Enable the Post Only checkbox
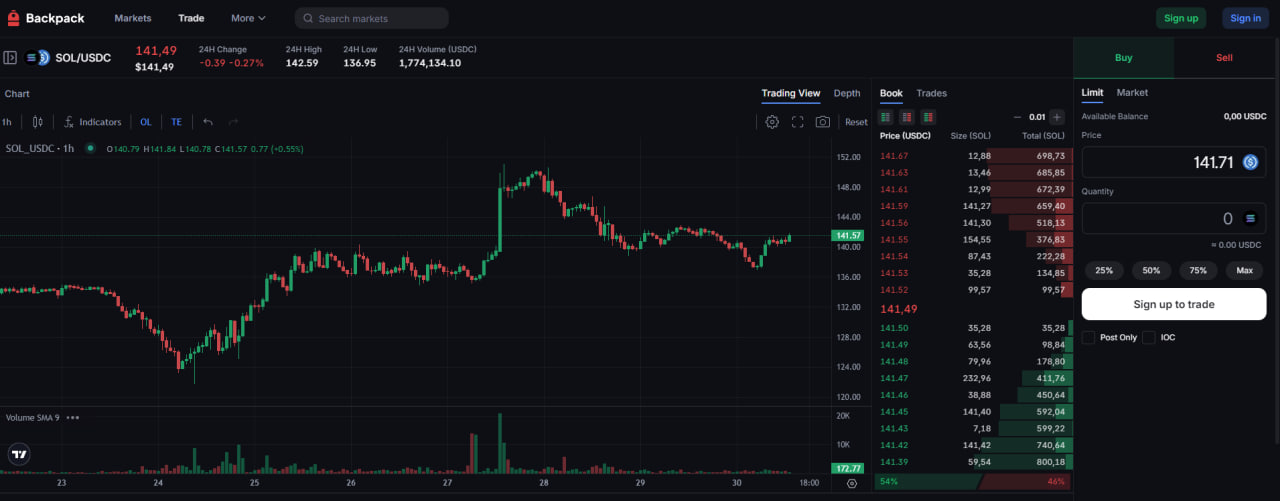 pos(1088,338)
